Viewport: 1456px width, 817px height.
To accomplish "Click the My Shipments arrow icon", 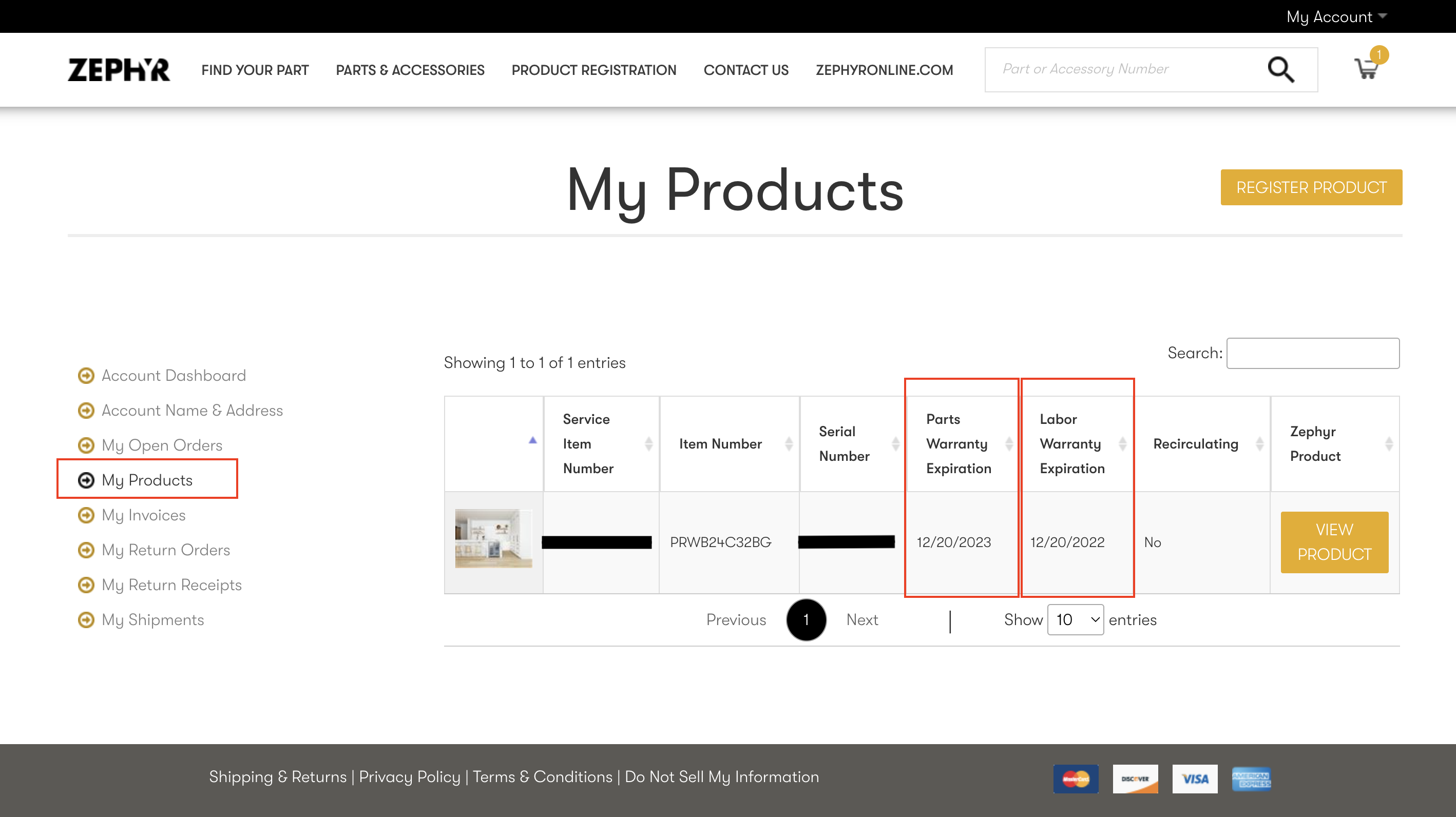I will tap(86, 620).
